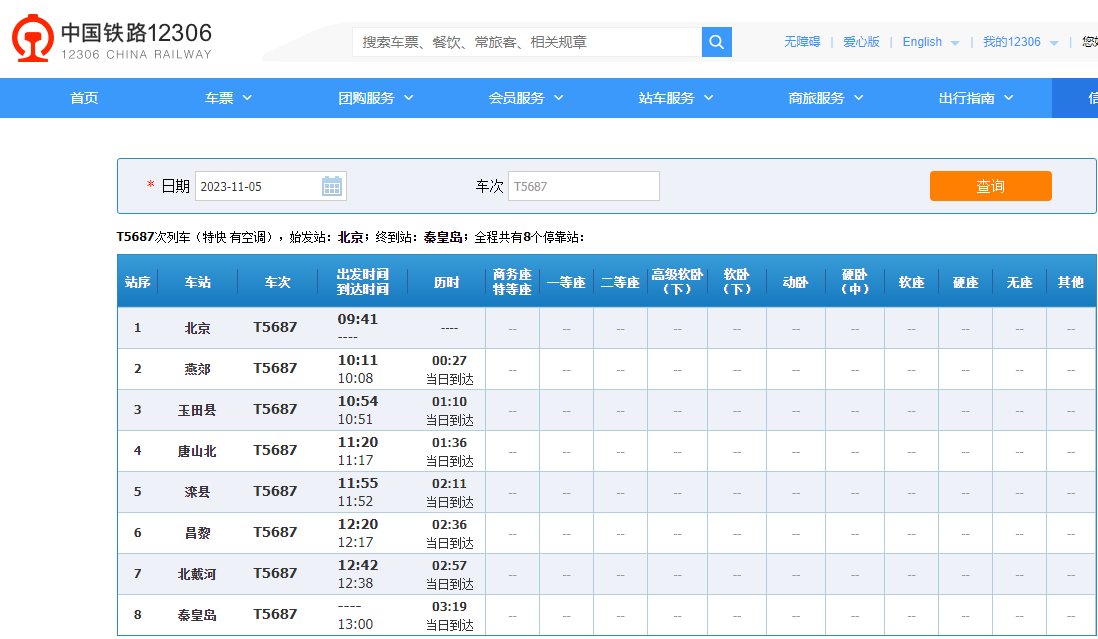Expand the 会员服务 dropdown
Image resolution: width=1098 pixels, height=639 pixels.
[x=519, y=98]
